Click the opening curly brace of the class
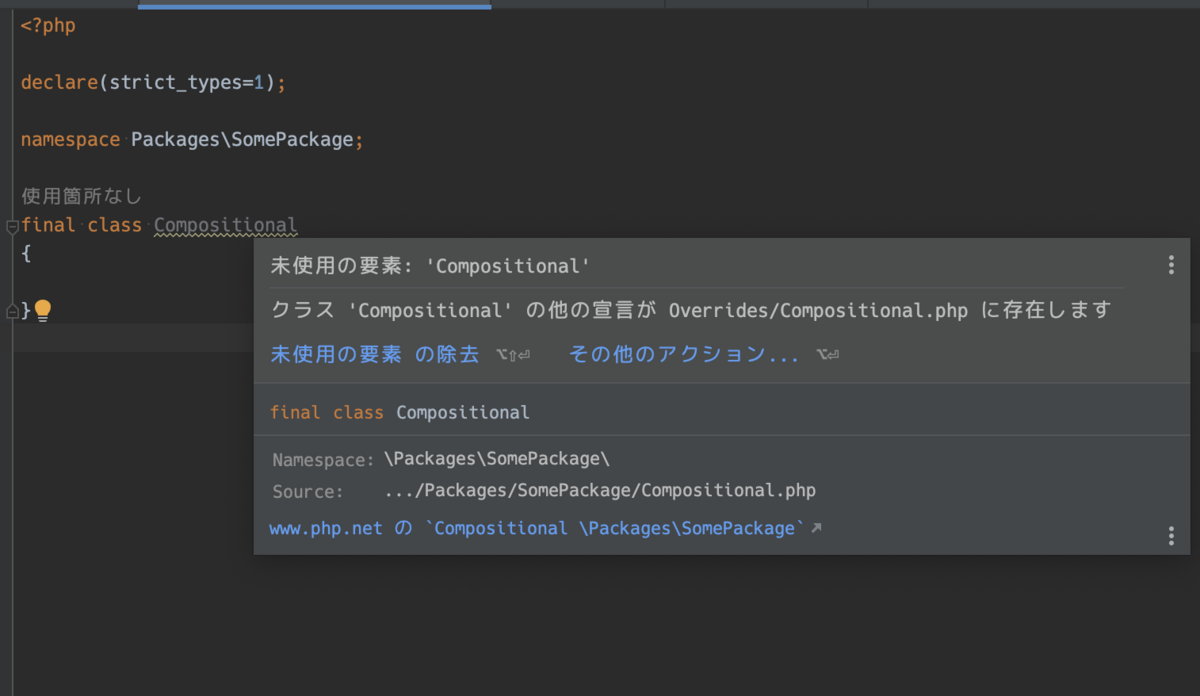The width and height of the screenshot is (1200, 696). pos(26,254)
